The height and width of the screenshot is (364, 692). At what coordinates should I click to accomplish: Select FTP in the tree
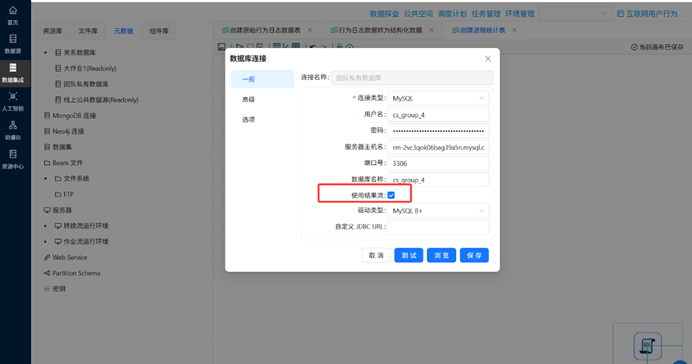pos(68,194)
